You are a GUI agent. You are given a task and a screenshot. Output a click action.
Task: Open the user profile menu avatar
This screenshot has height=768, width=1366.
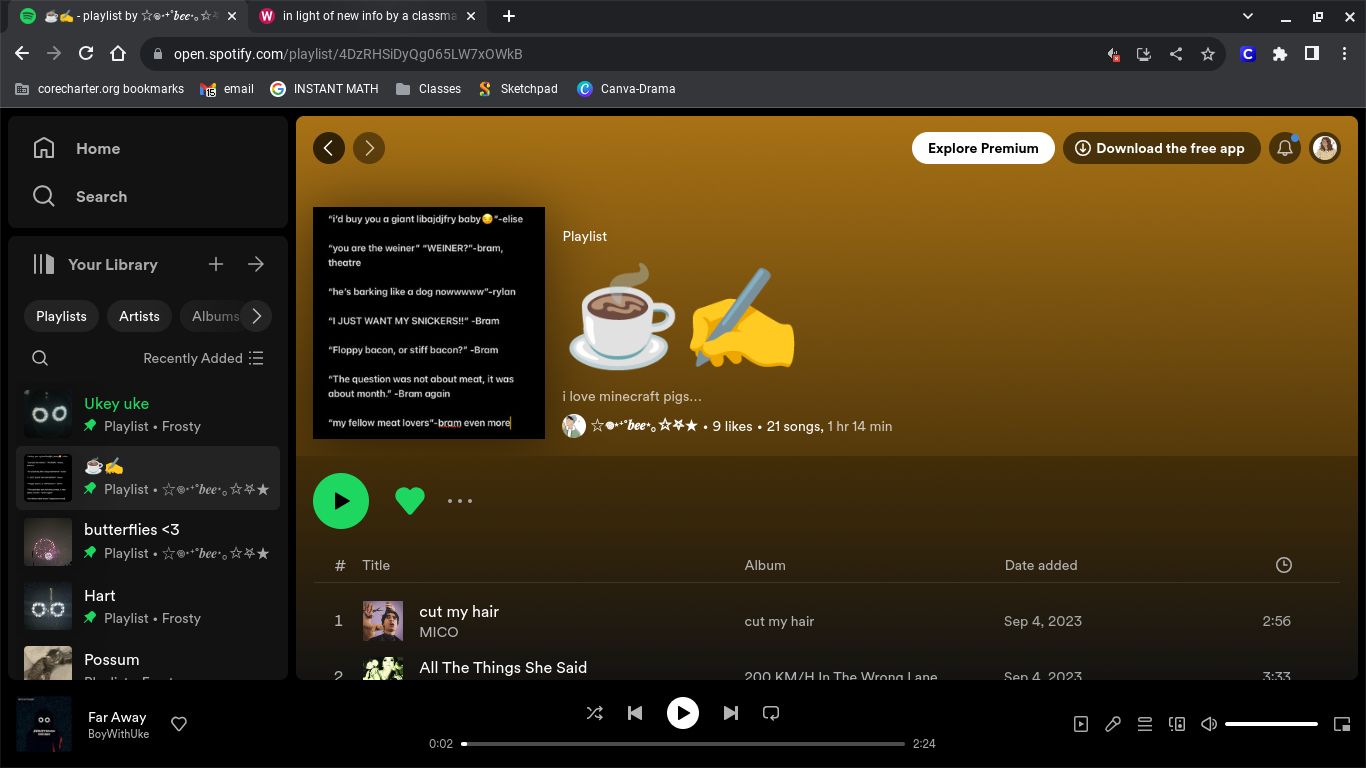click(x=1325, y=148)
